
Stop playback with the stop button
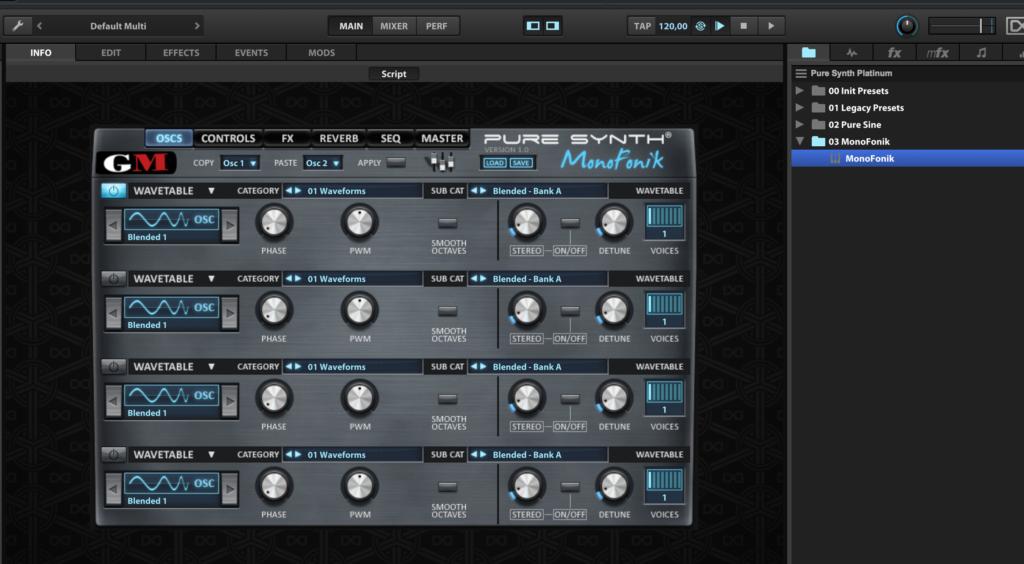pyautogui.click(x=743, y=26)
